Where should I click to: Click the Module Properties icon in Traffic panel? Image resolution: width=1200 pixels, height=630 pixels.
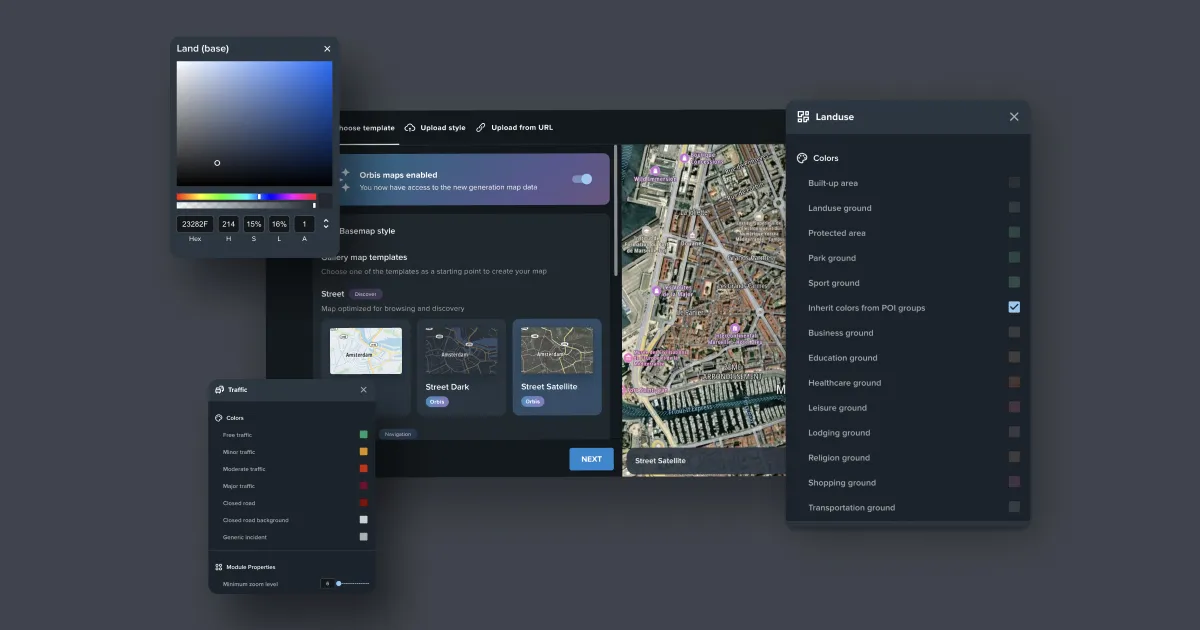point(219,567)
